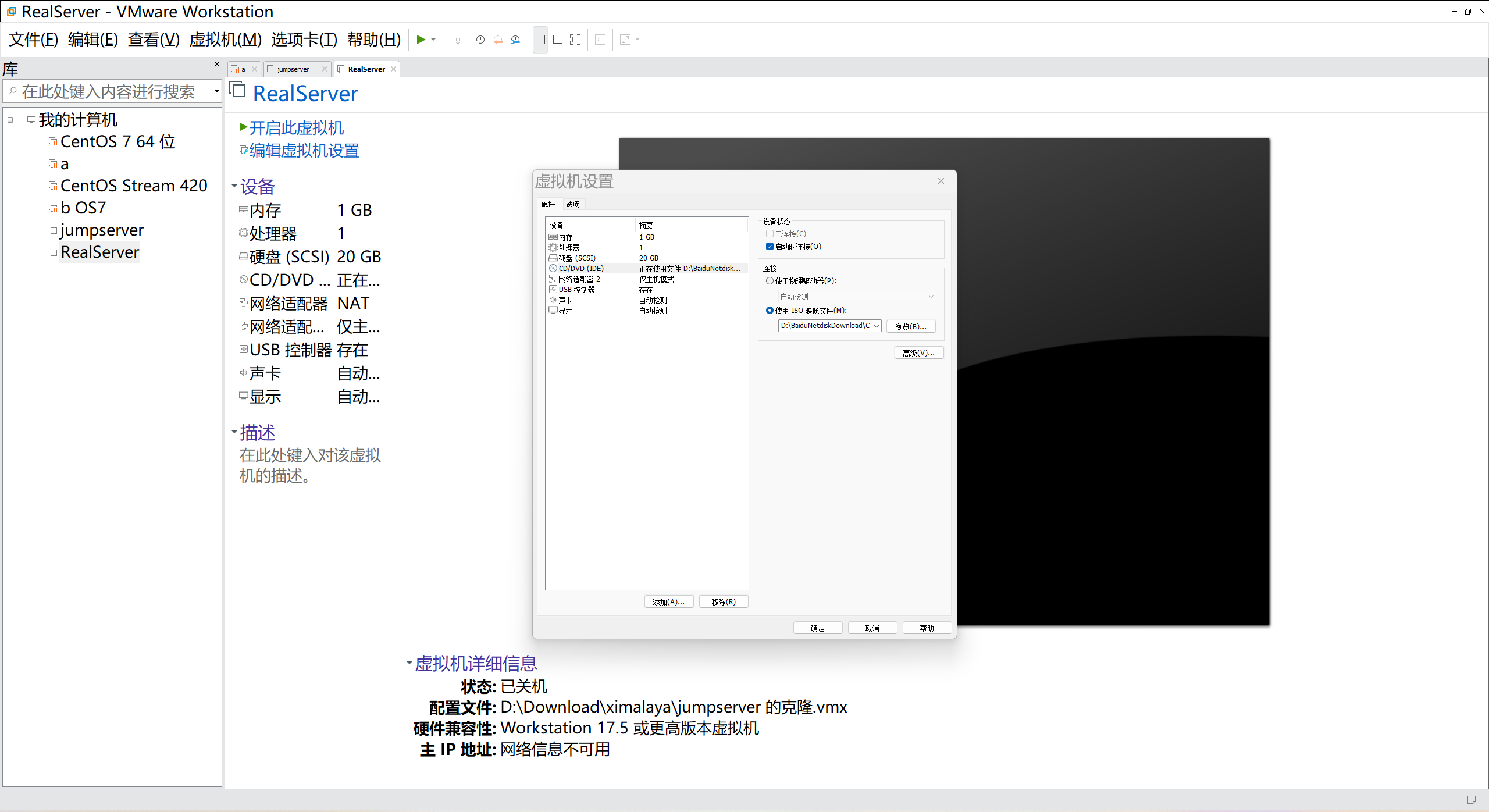Screen dimensions: 1489x812
Task: Toggle the thumbnail bar view icon
Action: click(x=558, y=40)
